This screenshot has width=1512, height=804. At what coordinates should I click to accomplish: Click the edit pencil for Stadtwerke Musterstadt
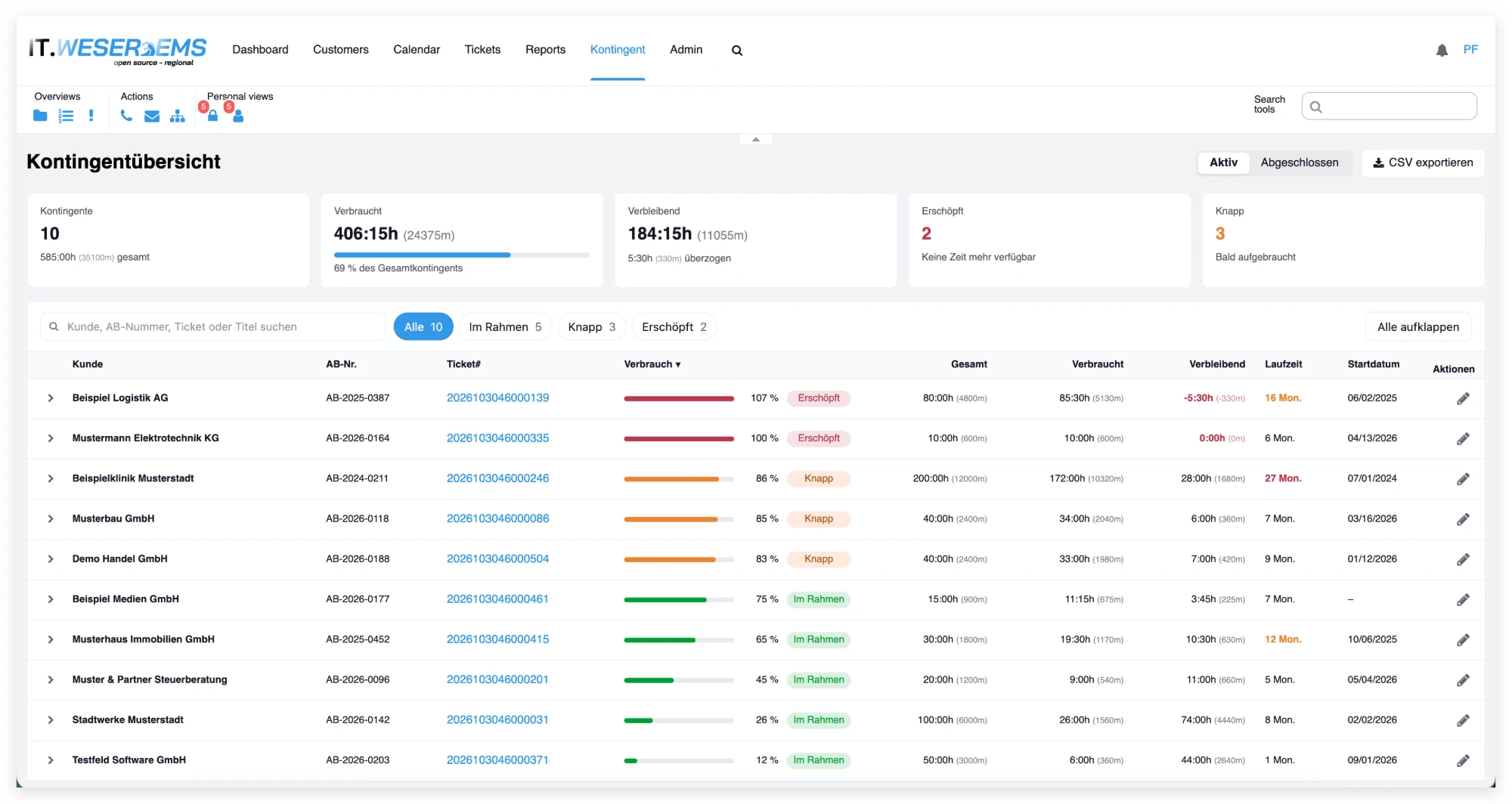[x=1464, y=720]
